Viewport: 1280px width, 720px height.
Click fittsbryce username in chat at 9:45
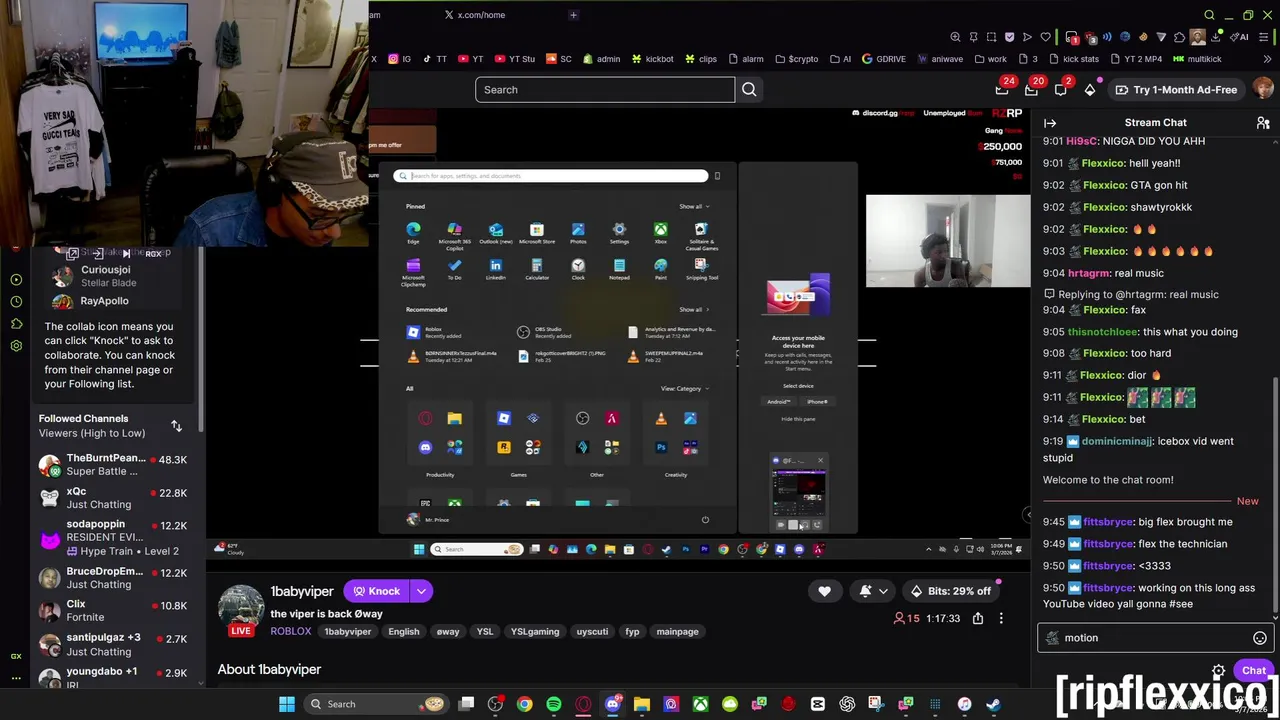point(1108,522)
